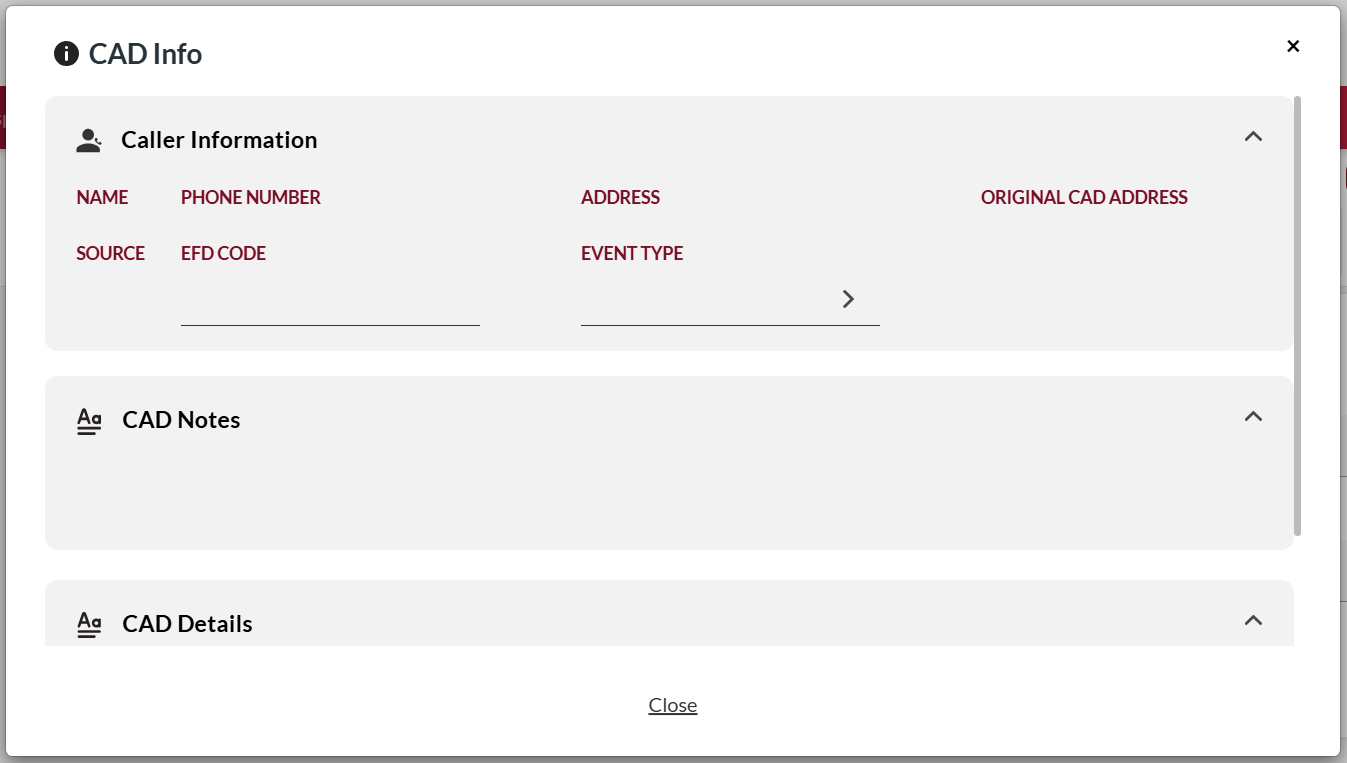This screenshot has width=1347, height=763.
Task: Focus the EFD Code input field
Action: 330,305
